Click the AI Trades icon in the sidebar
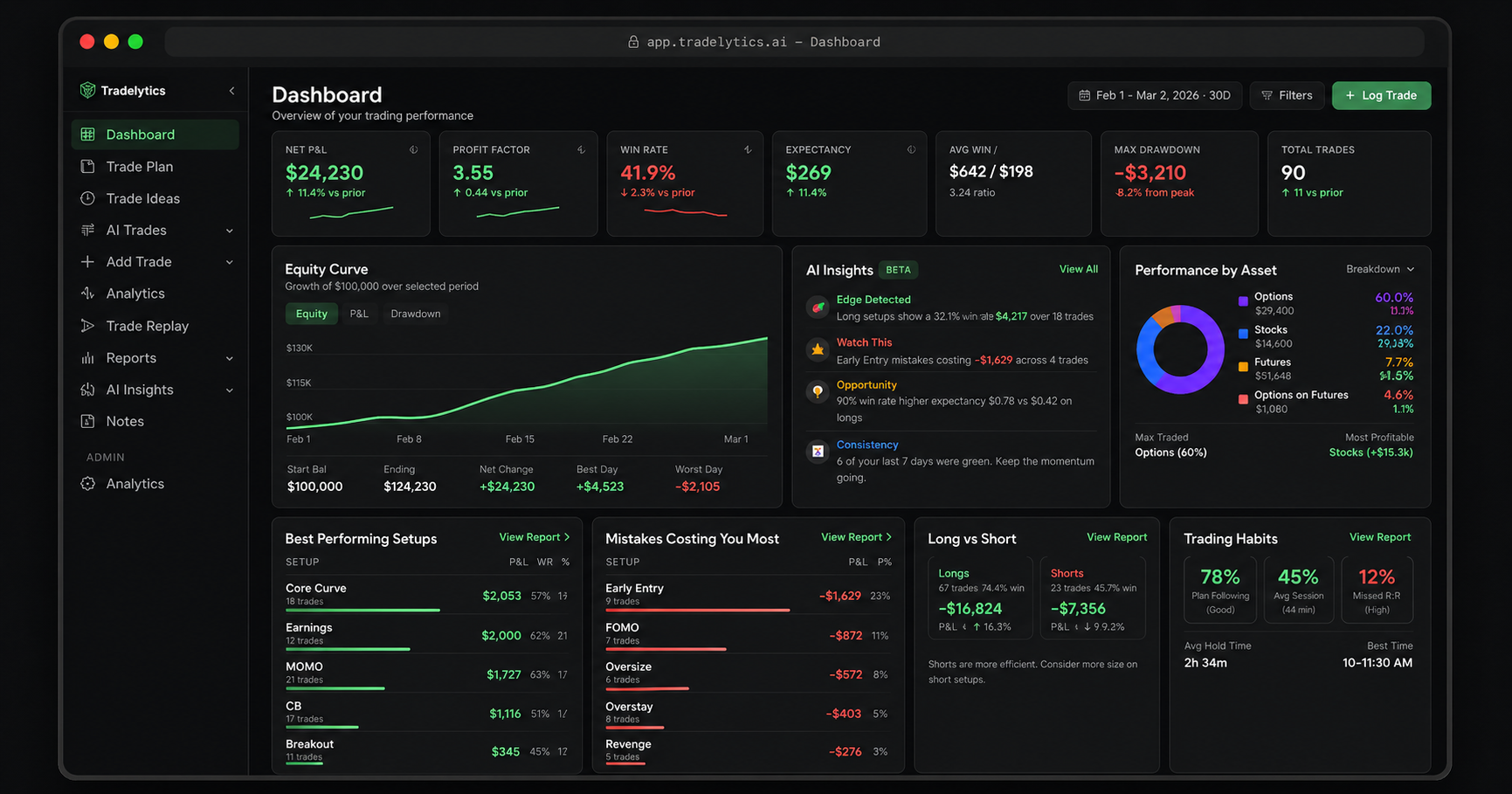Viewport: 1512px width, 794px height. point(87,230)
